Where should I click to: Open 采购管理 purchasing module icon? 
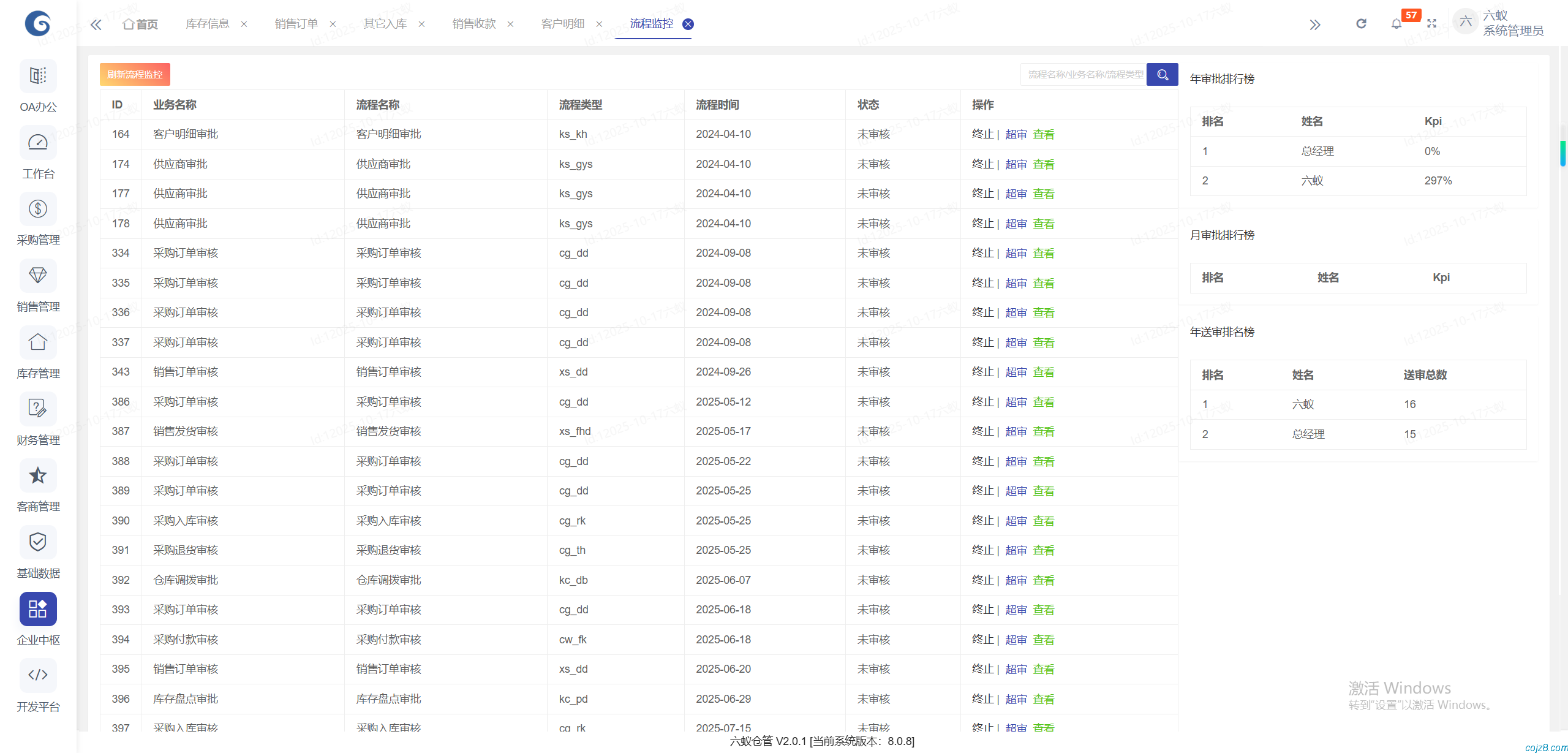coord(38,210)
